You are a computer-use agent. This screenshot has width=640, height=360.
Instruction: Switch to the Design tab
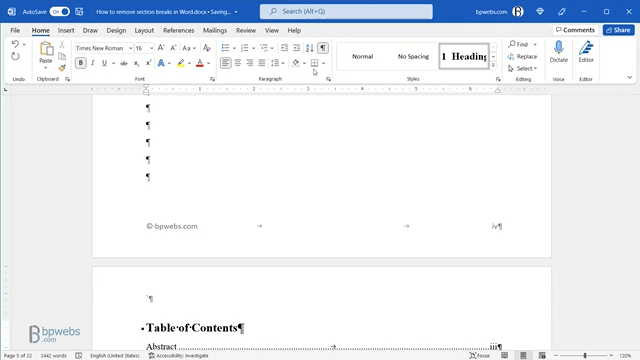pyautogui.click(x=116, y=30)
